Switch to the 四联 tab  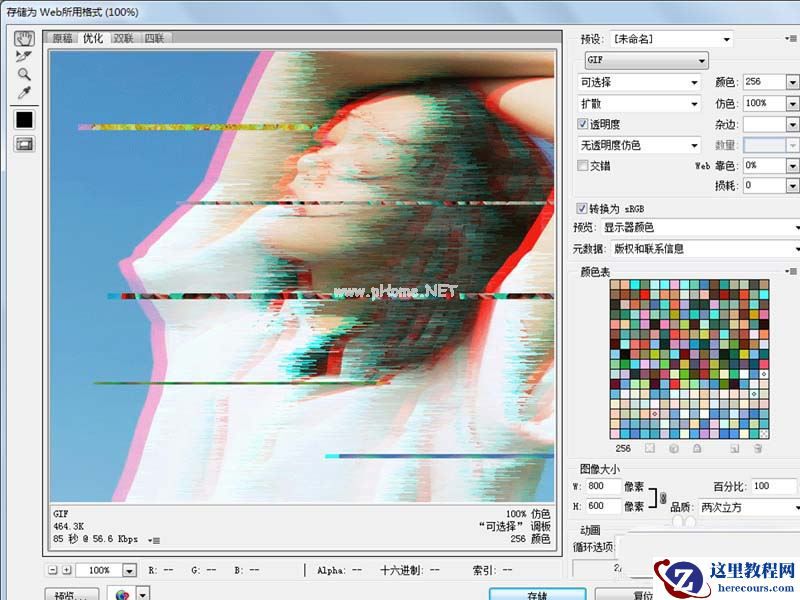click(154, 38)
